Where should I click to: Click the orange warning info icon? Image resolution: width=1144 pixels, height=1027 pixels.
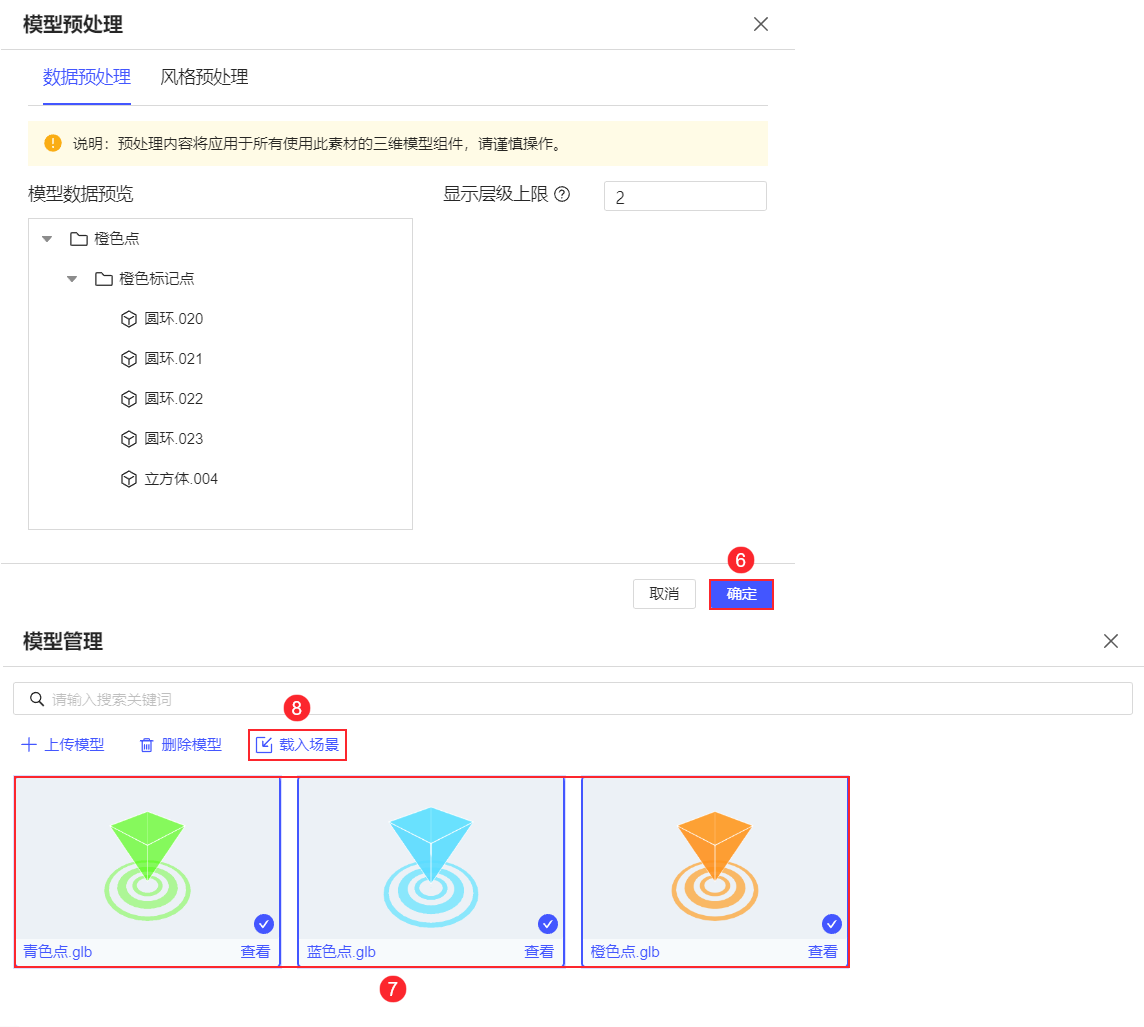click(x=53, y=143)
